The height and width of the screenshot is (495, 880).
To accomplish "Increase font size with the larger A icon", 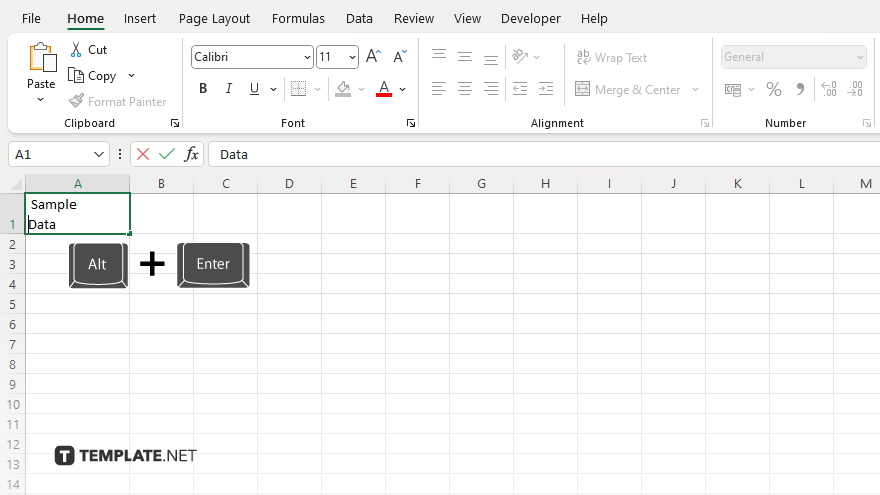I will pyautogui.click(x=373, y=57).
